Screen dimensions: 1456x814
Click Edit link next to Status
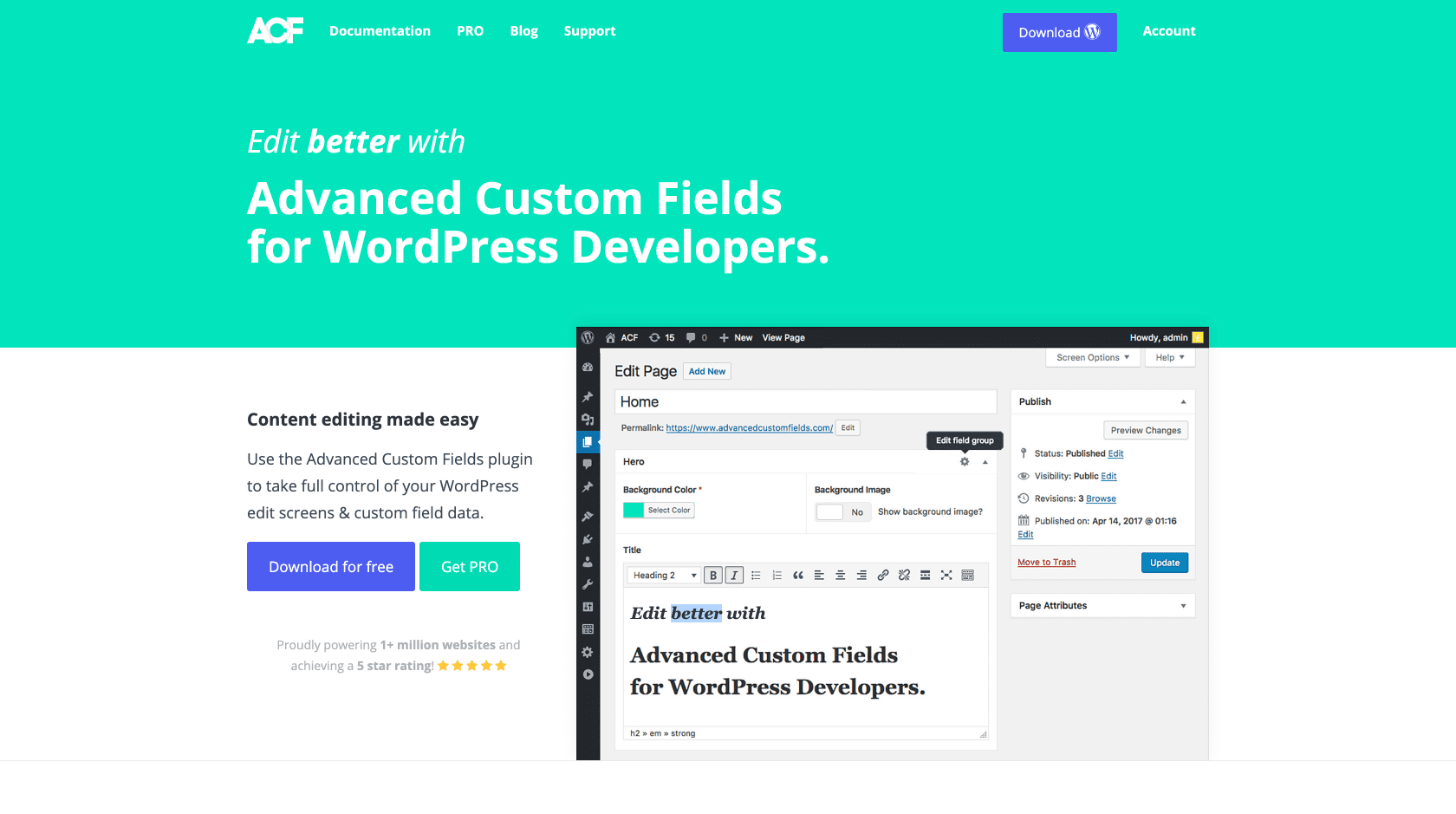point(1115,454)
